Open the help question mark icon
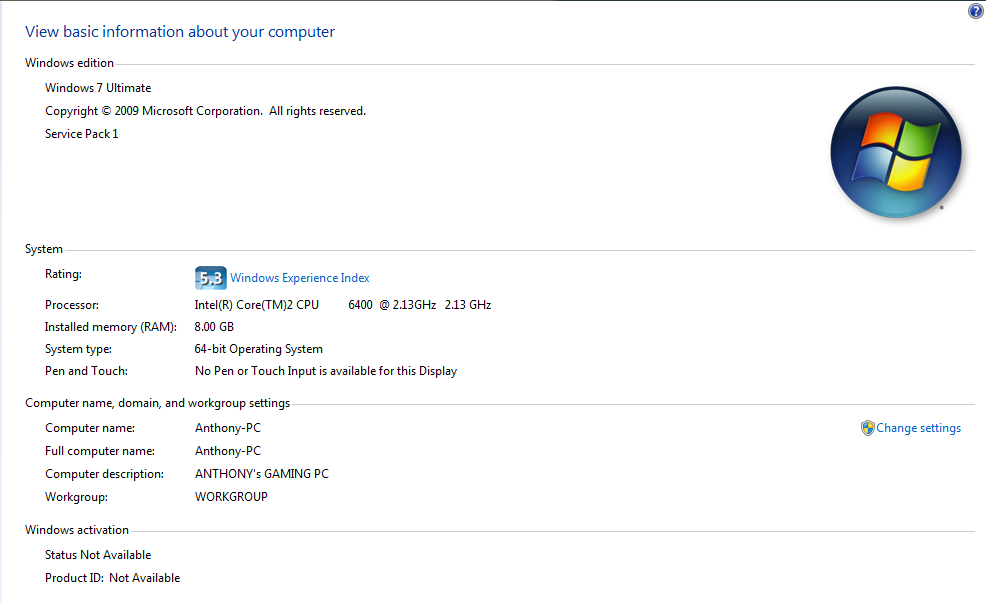Image resolution: width=986 pixels, height=603 pixels. (975, 11)
